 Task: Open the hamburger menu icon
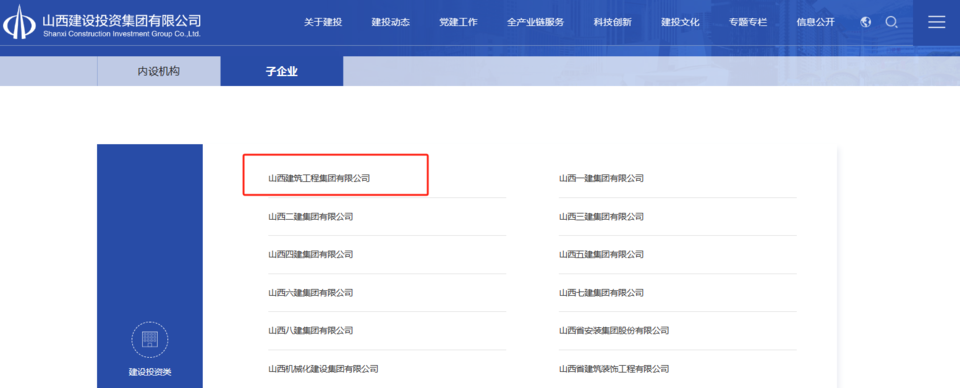[936, 22]
